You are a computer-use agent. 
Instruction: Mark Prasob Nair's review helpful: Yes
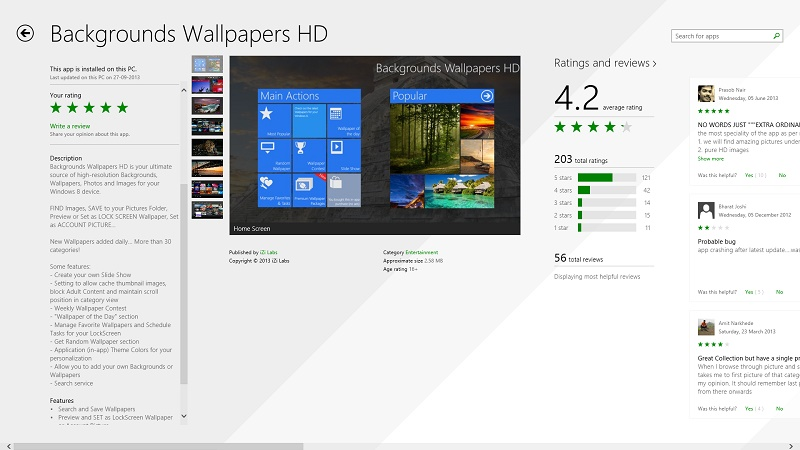(749, 175)
